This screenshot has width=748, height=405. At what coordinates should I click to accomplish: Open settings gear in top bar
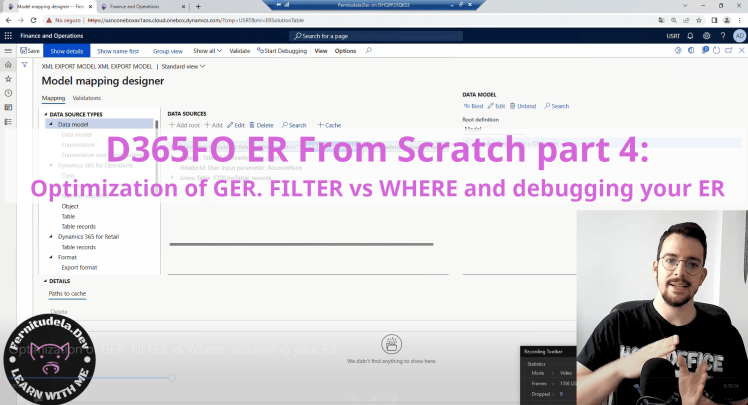[706, 36]
